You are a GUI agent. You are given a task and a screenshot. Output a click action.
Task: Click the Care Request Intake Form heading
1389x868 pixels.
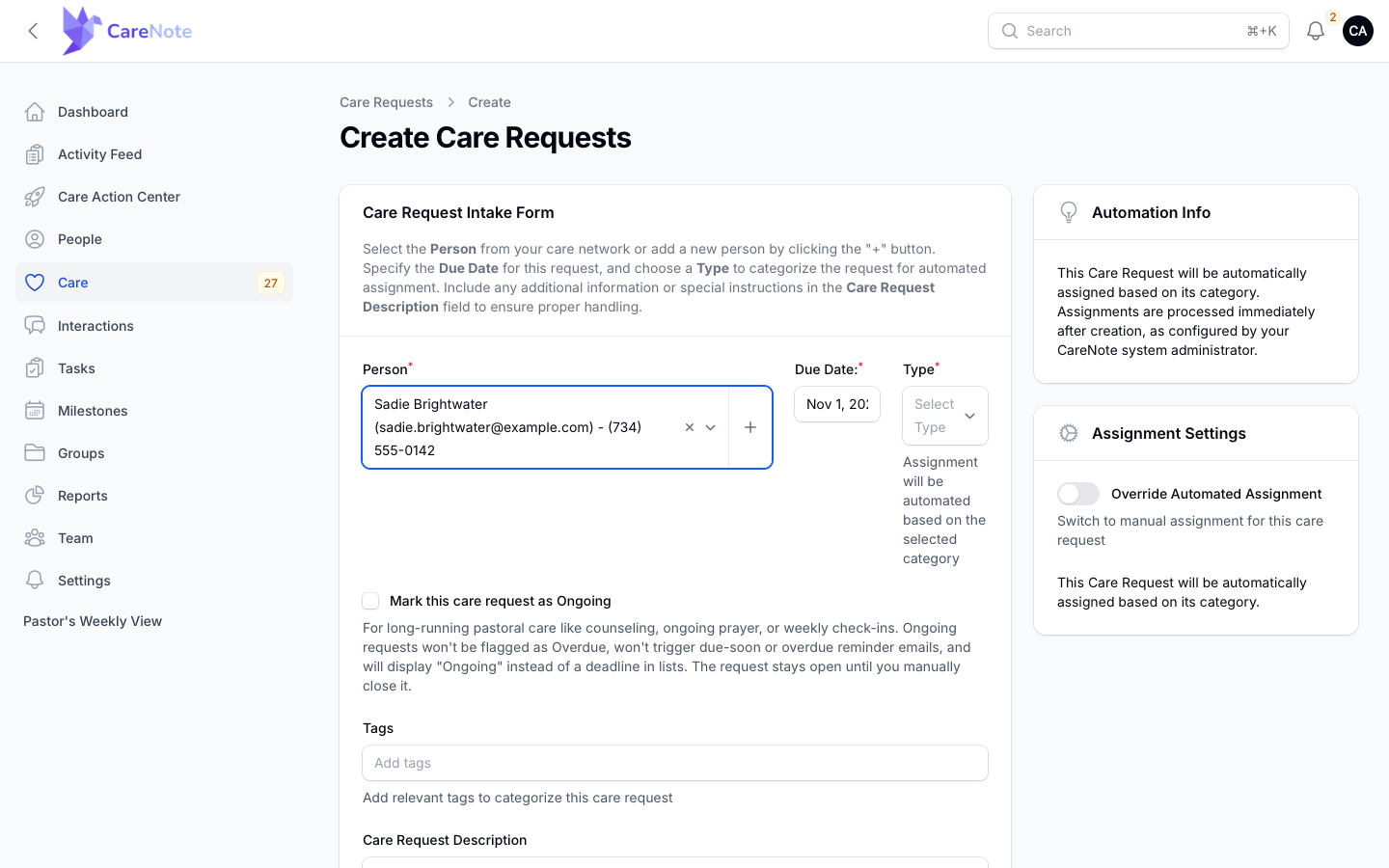click(x=458, y=212)
